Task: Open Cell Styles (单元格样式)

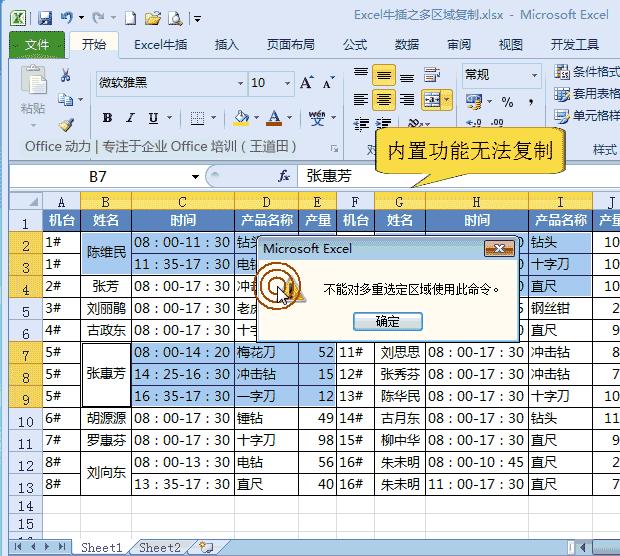Action: pyautogui.click(x=587, y=116)
